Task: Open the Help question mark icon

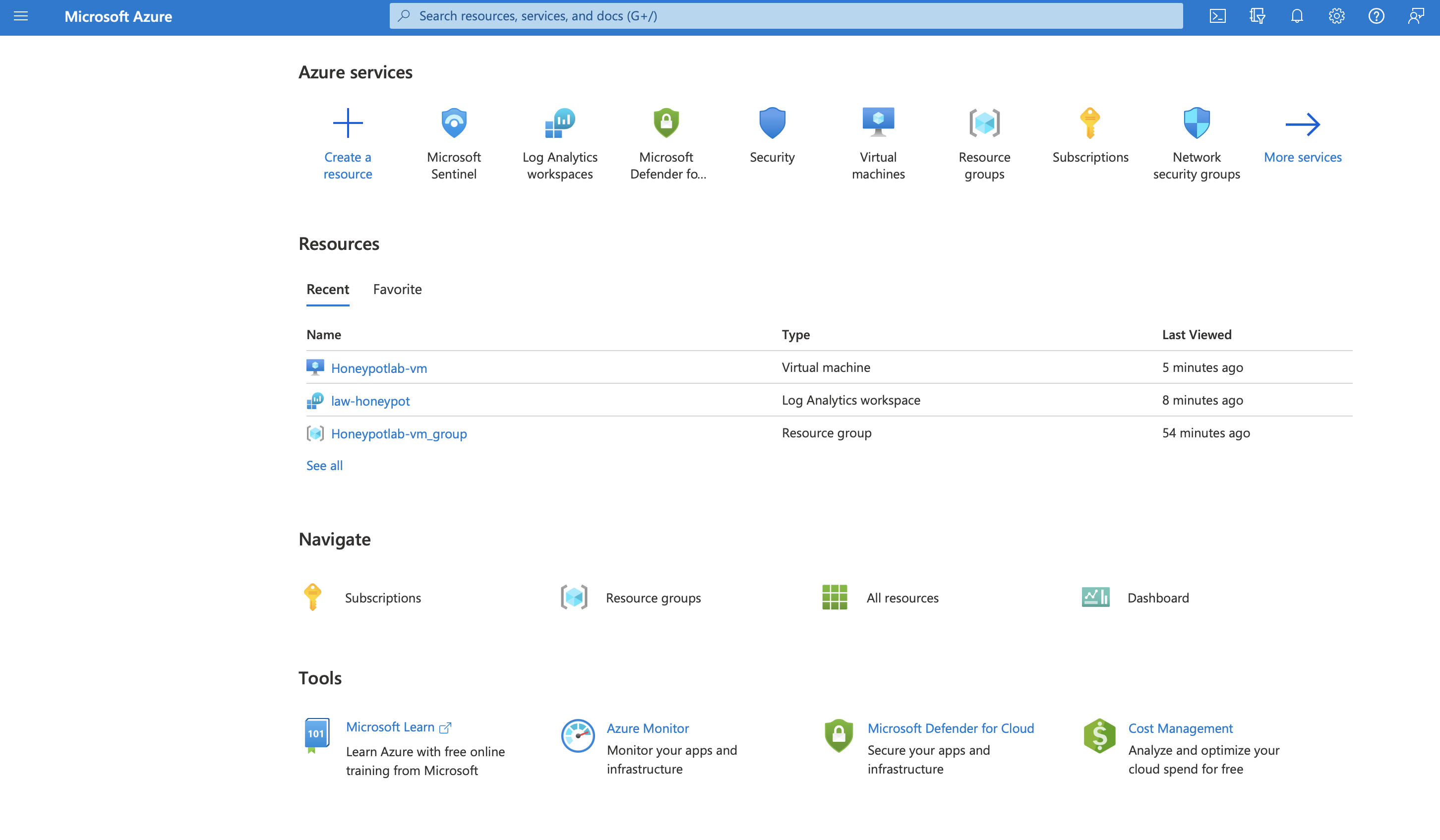Action: (1376, 16)
